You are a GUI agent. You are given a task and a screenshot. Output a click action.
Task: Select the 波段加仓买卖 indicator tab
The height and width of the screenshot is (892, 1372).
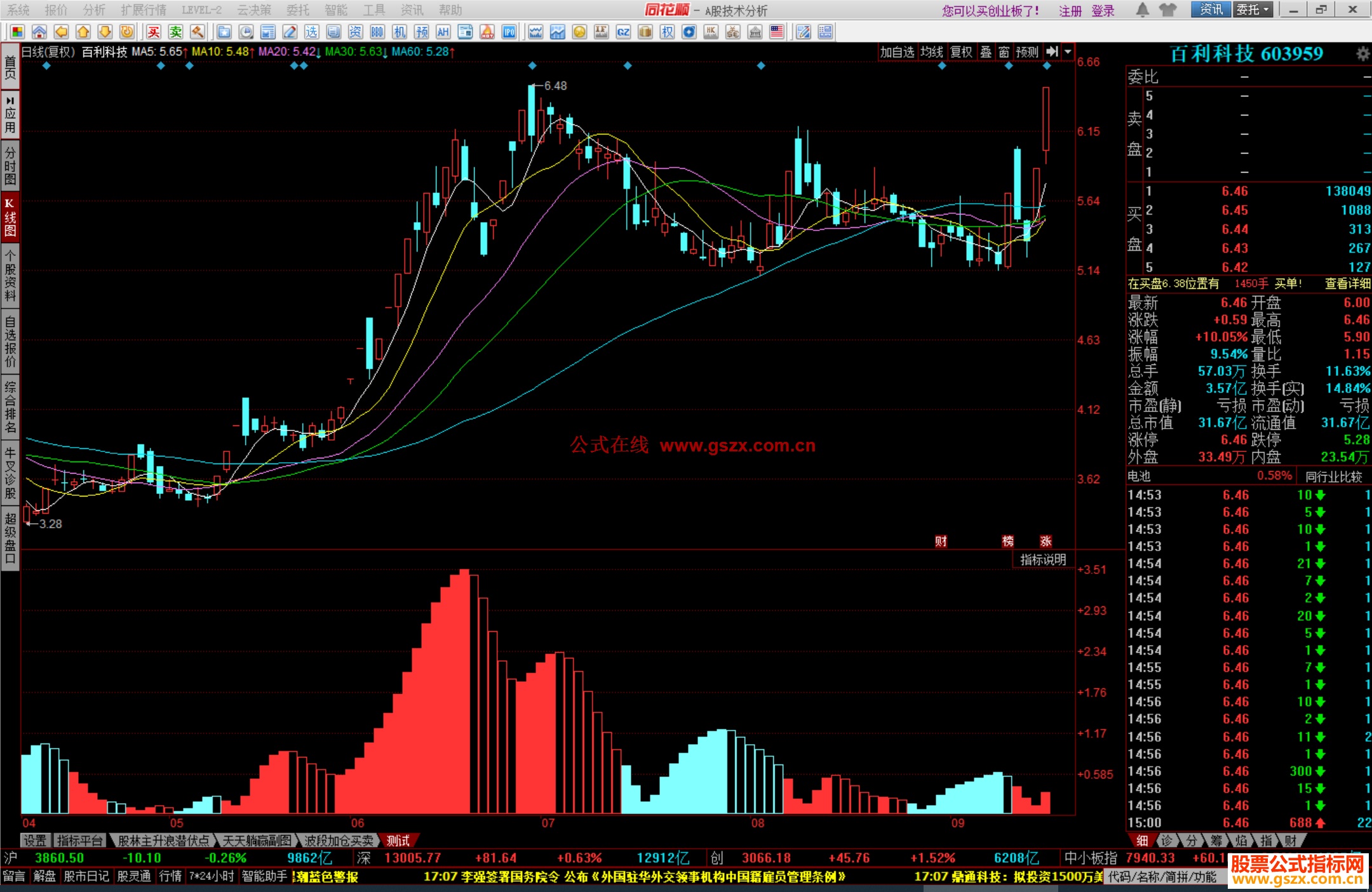pos(339,841)
